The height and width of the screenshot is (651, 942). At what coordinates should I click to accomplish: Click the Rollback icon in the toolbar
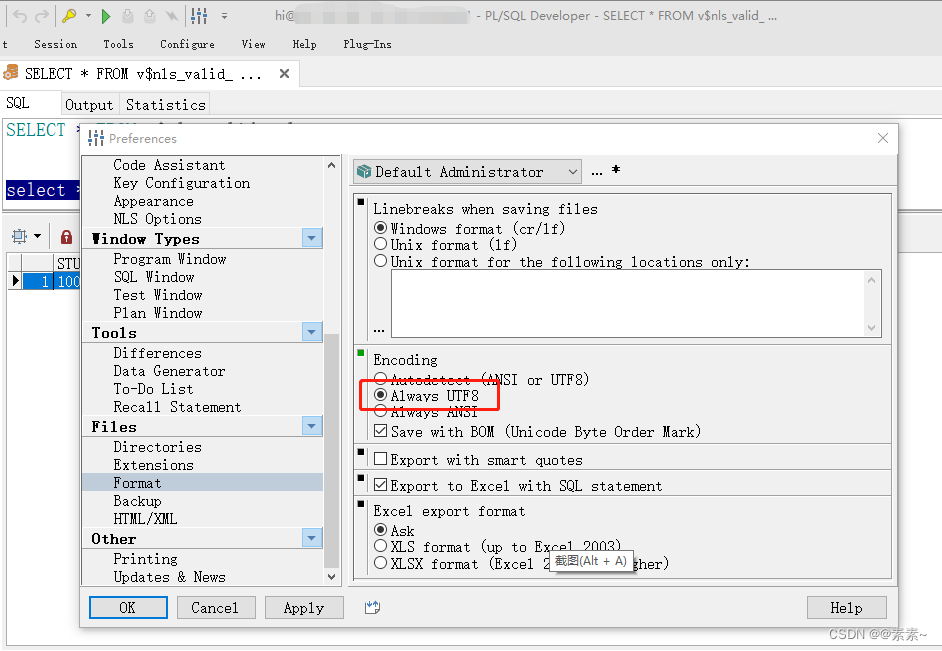(x=150, y=16)
